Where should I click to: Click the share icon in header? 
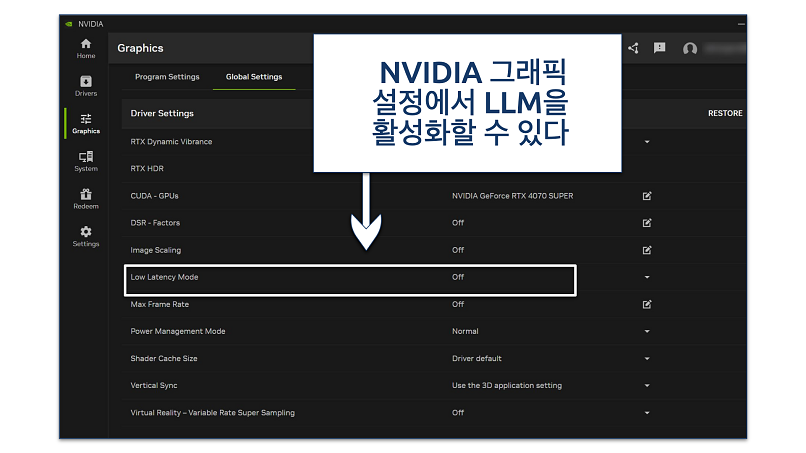click(x=633, y=48)
